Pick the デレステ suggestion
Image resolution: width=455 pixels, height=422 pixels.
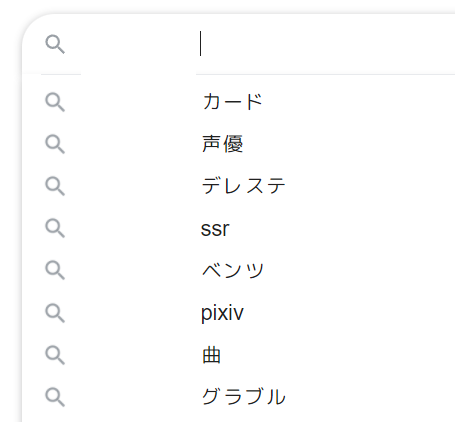(244, 186)
